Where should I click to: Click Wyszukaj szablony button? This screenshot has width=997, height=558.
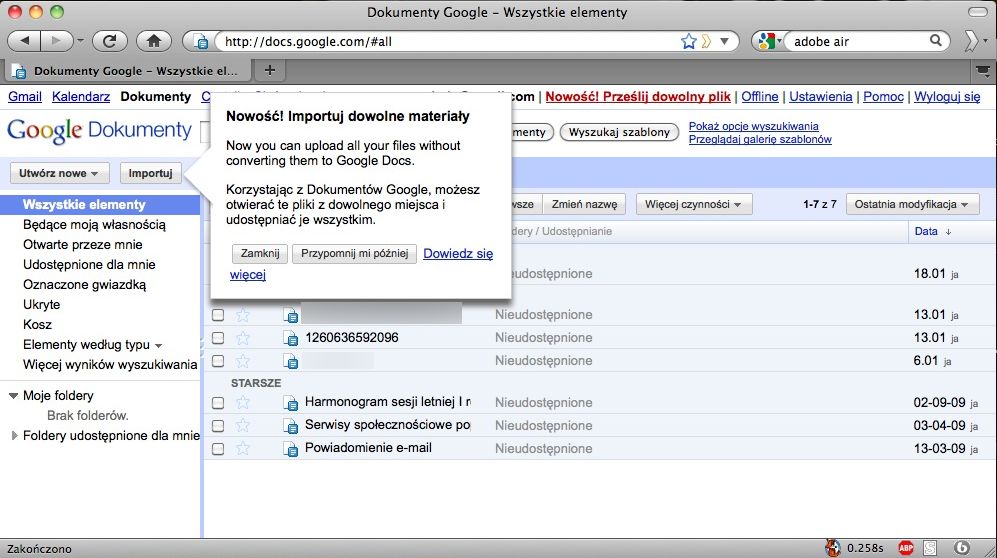point(619,132)
